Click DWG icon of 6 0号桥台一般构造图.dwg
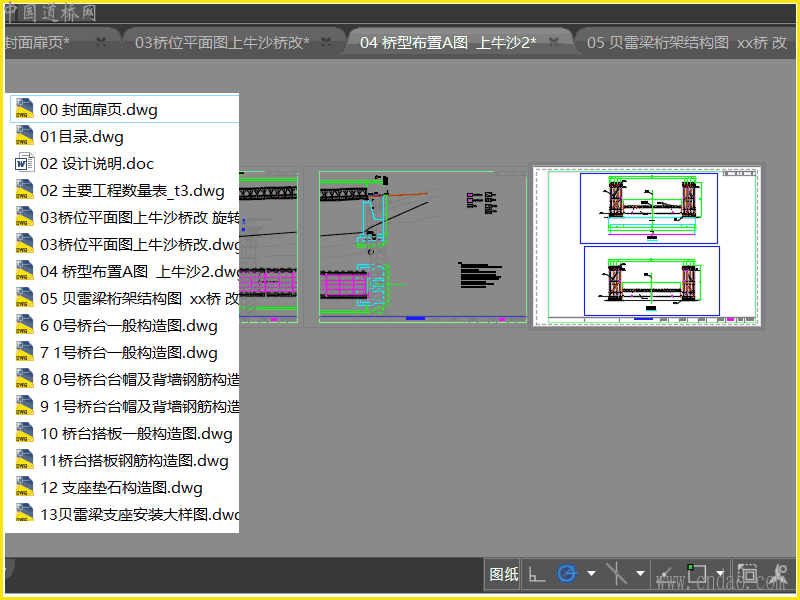The height and width of the screenshot is (600, 800). click(x=24, y=325)
